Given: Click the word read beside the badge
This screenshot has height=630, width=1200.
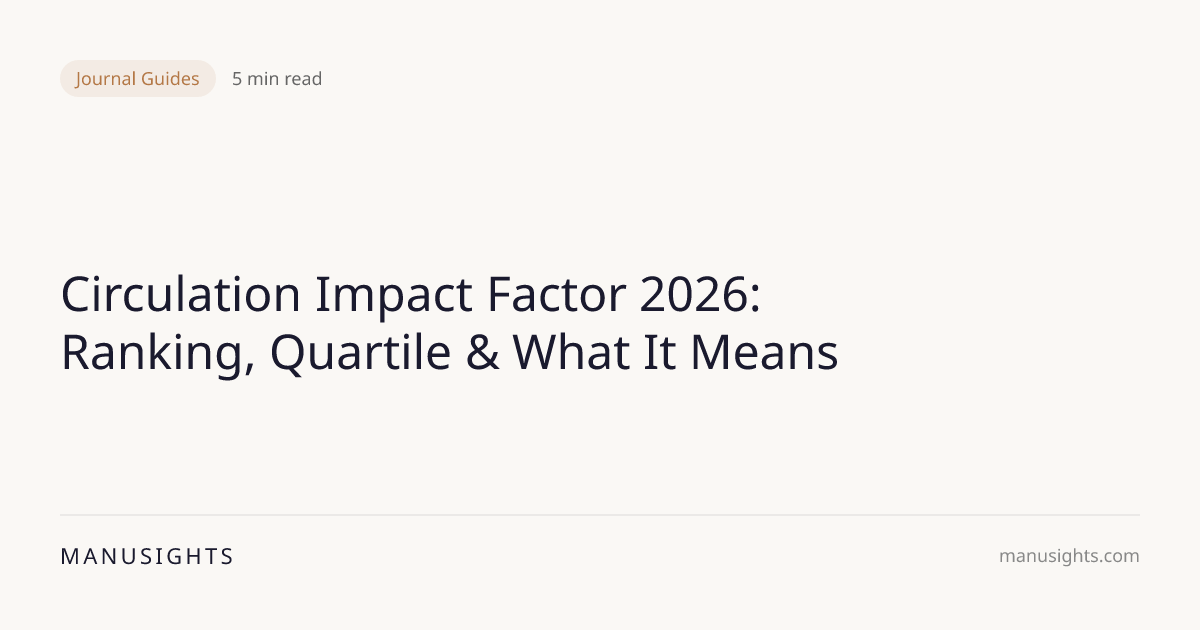Looking at the screenshot, I should pos(302,79).
